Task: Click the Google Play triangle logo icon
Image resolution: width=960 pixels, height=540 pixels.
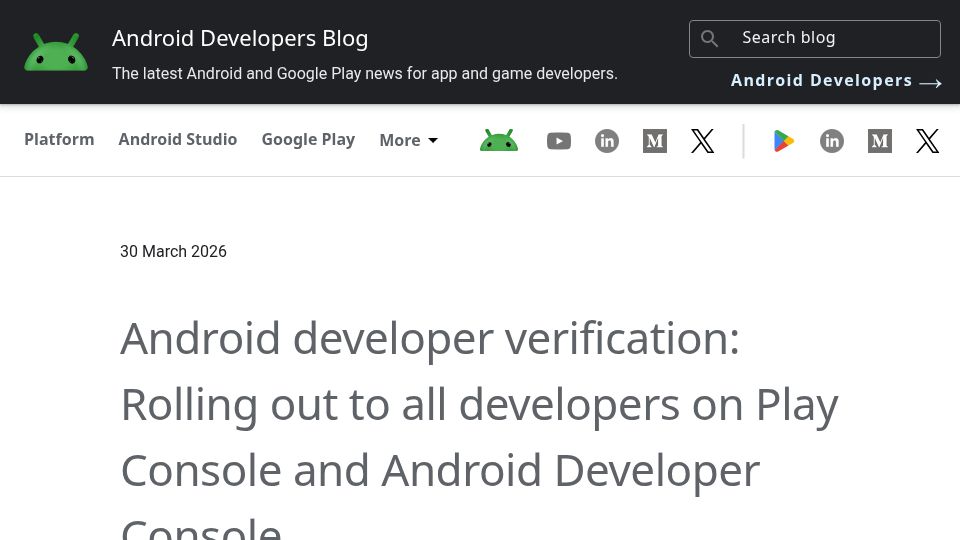Action: pyautogui.click(x=784, y=141)
